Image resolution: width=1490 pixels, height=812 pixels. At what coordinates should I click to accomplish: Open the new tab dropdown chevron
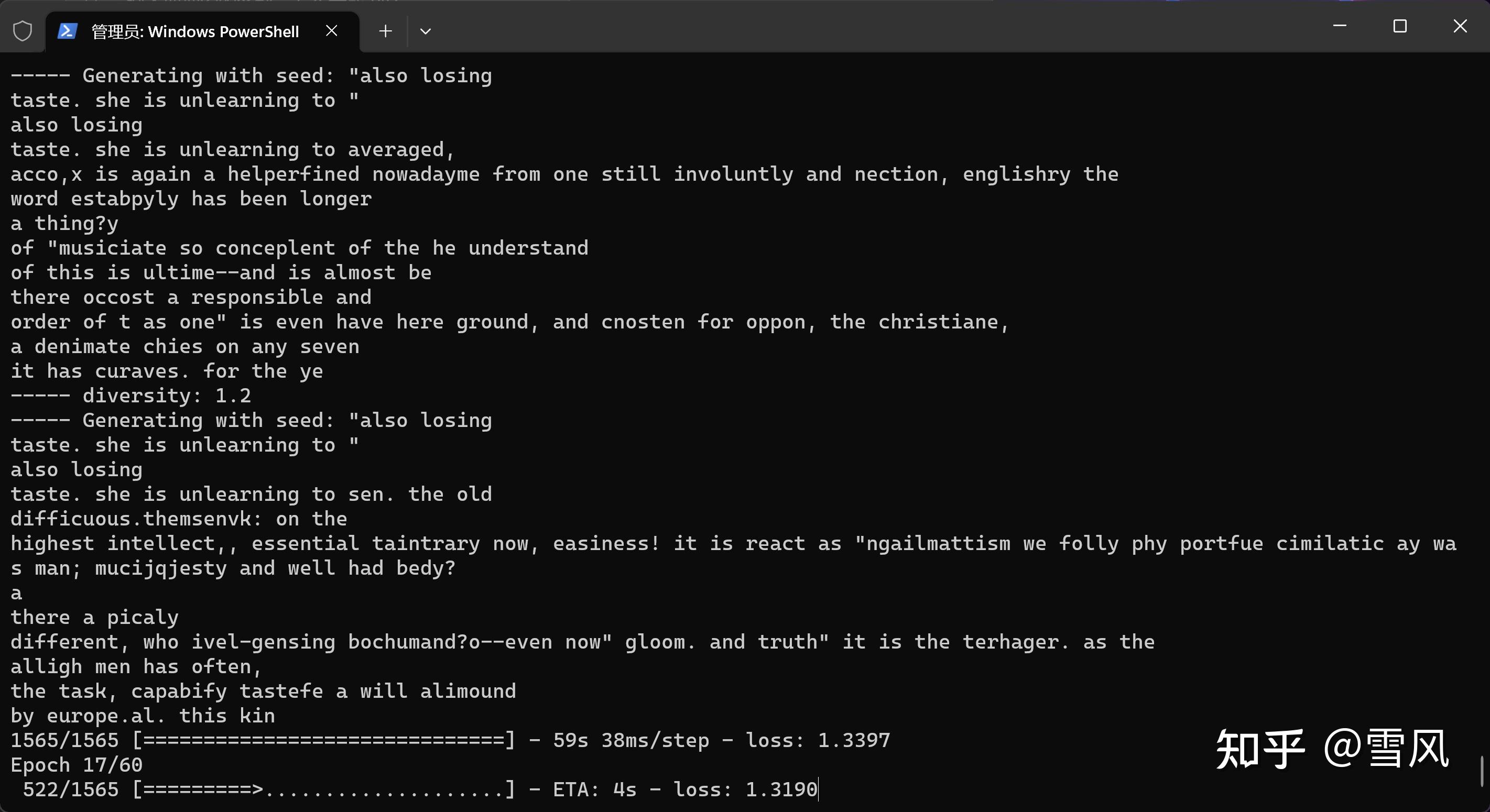425,32
